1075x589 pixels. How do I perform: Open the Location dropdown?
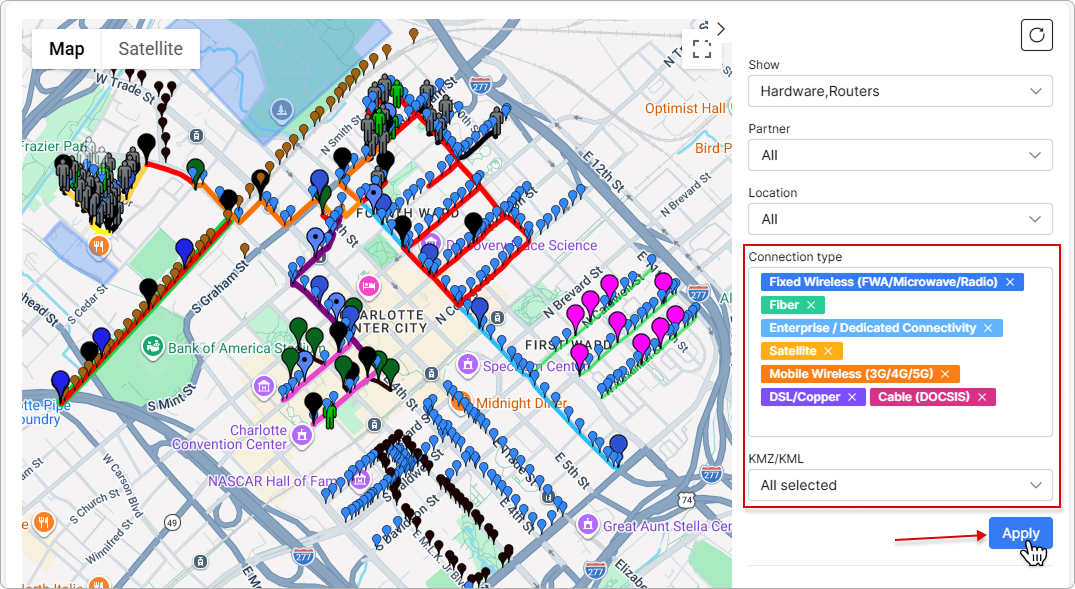(900, 219)
